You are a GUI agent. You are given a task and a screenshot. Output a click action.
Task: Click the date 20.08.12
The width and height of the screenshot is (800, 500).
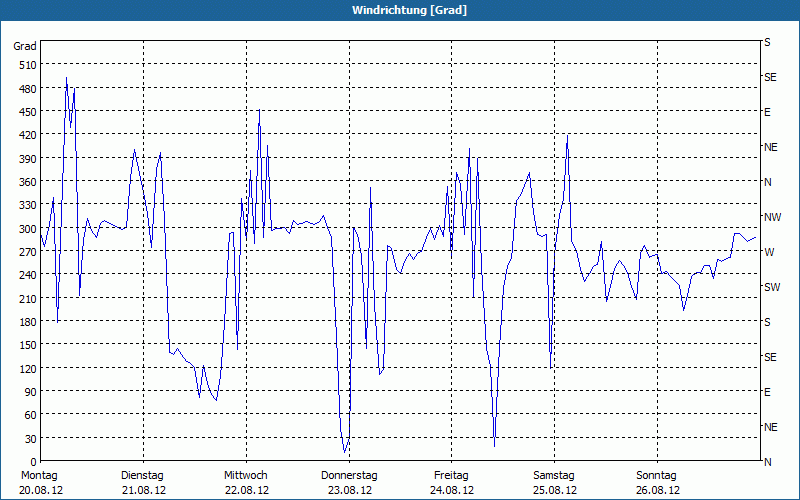point(41,490)
